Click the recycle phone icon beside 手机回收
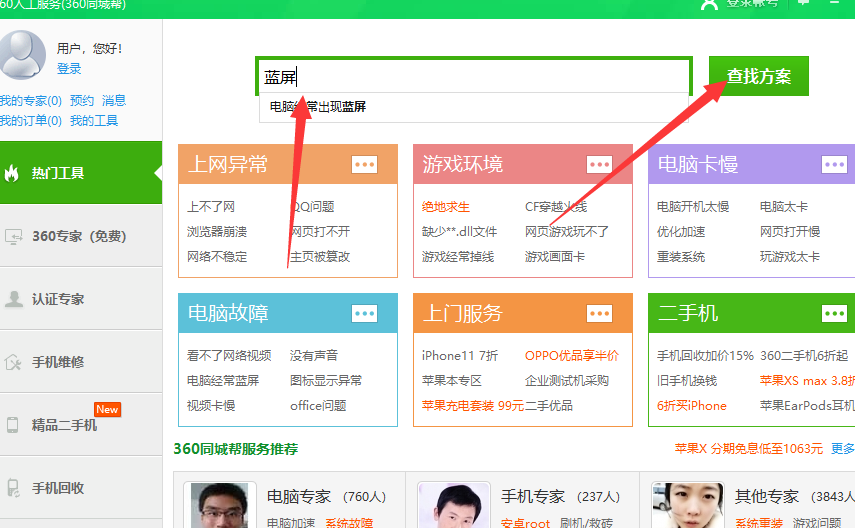The image size is (855, 528). 13,488
